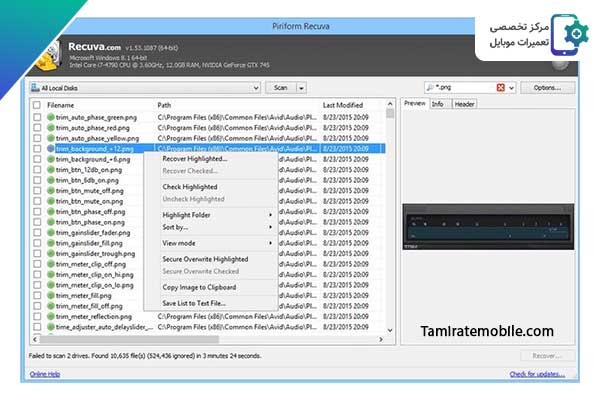Open the Options dialog
Image resolution: width=600 pixels, height=400 pixels.
coord(547,88)
